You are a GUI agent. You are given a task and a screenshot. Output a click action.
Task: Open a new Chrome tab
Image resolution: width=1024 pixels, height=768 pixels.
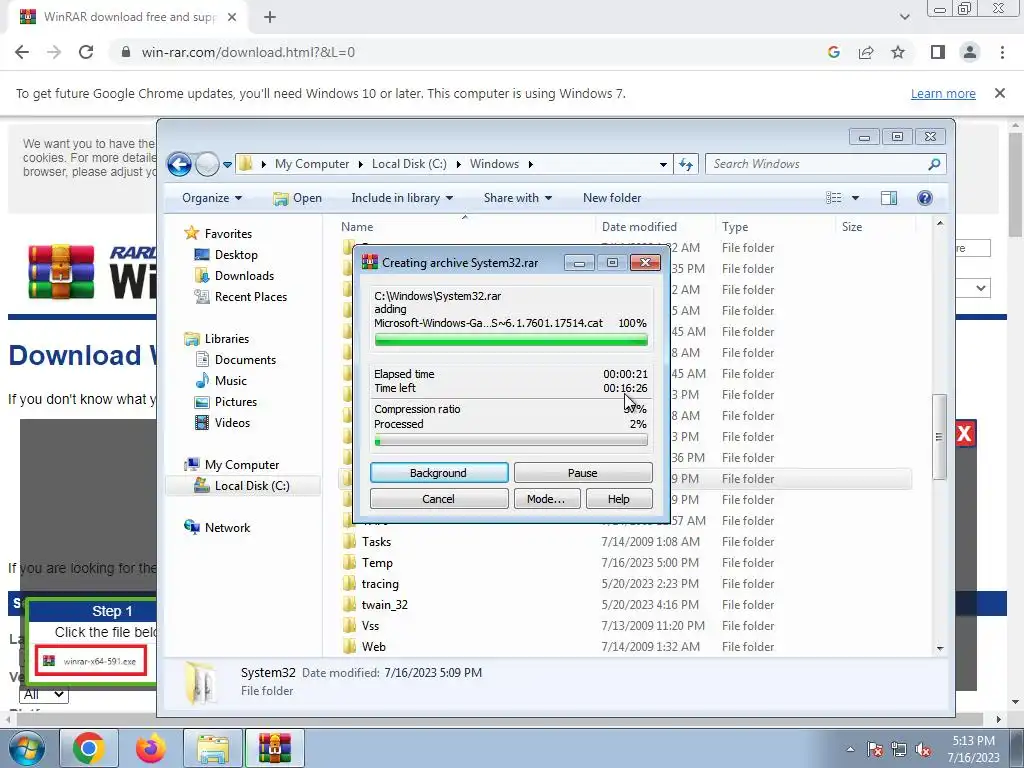(270, 17)
